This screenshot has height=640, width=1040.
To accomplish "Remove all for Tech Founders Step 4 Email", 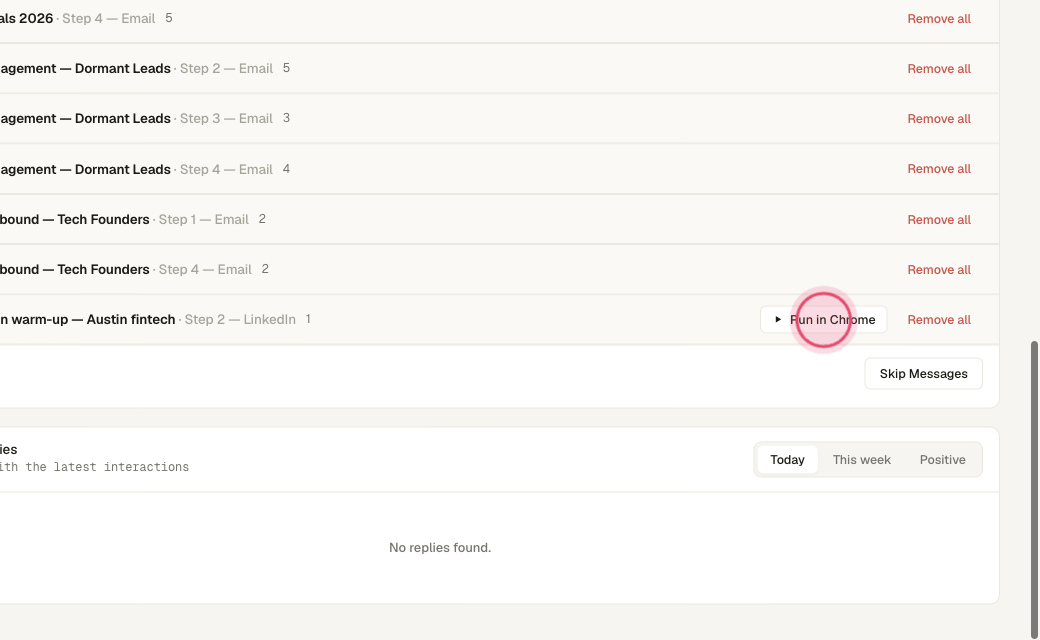I will [x=939, y=270].
